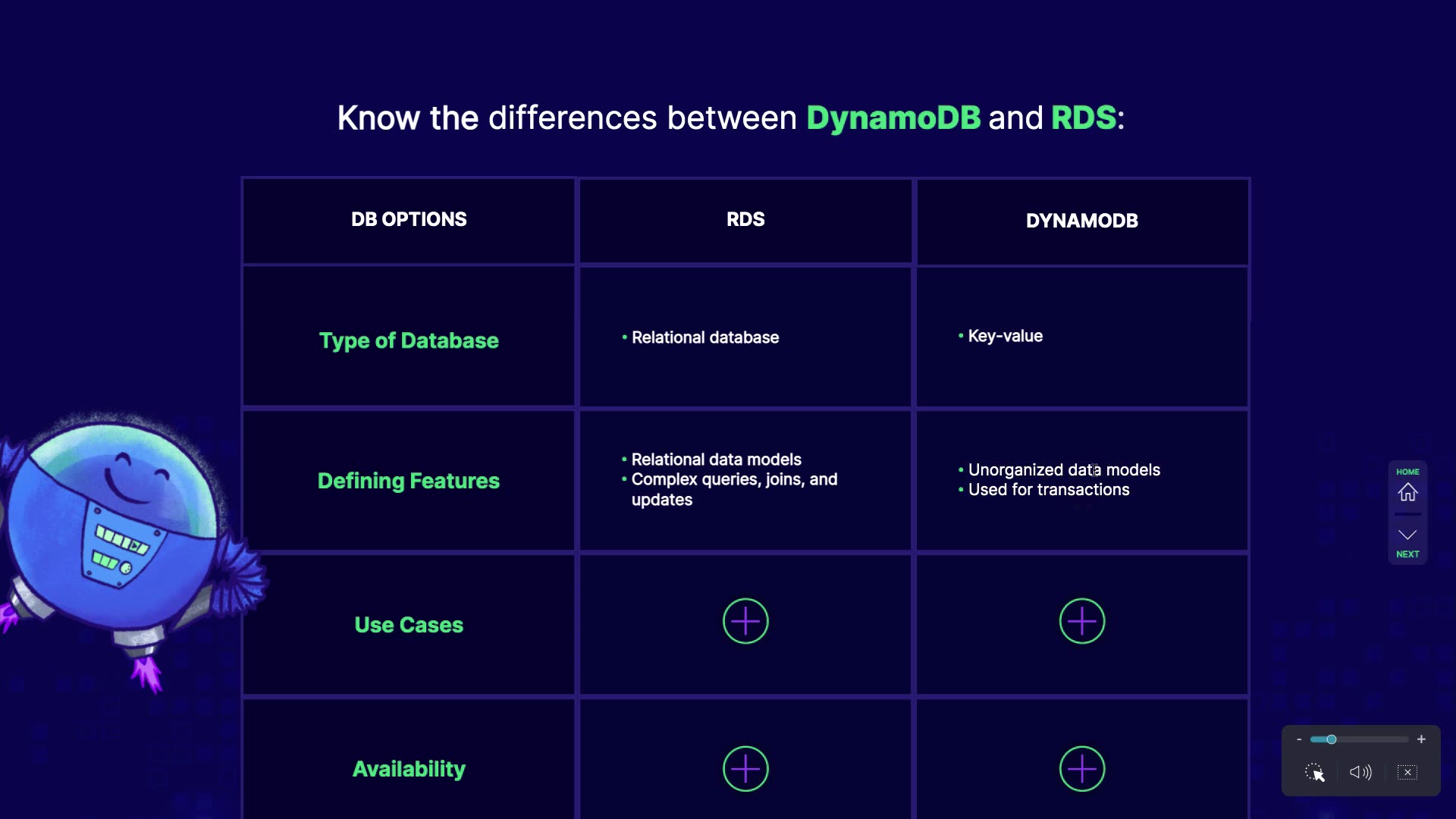Click the Home house icon
Viewport: 1456px width, 819px height.
[1407, 492]
